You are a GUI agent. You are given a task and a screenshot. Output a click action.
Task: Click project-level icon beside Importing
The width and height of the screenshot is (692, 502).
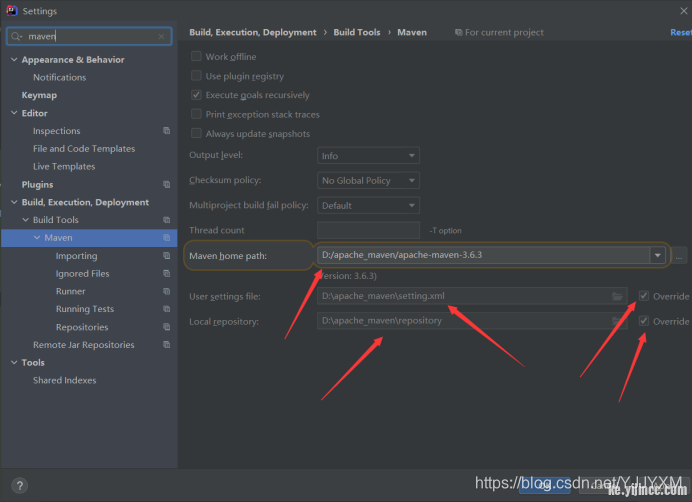tap(166, 256)
